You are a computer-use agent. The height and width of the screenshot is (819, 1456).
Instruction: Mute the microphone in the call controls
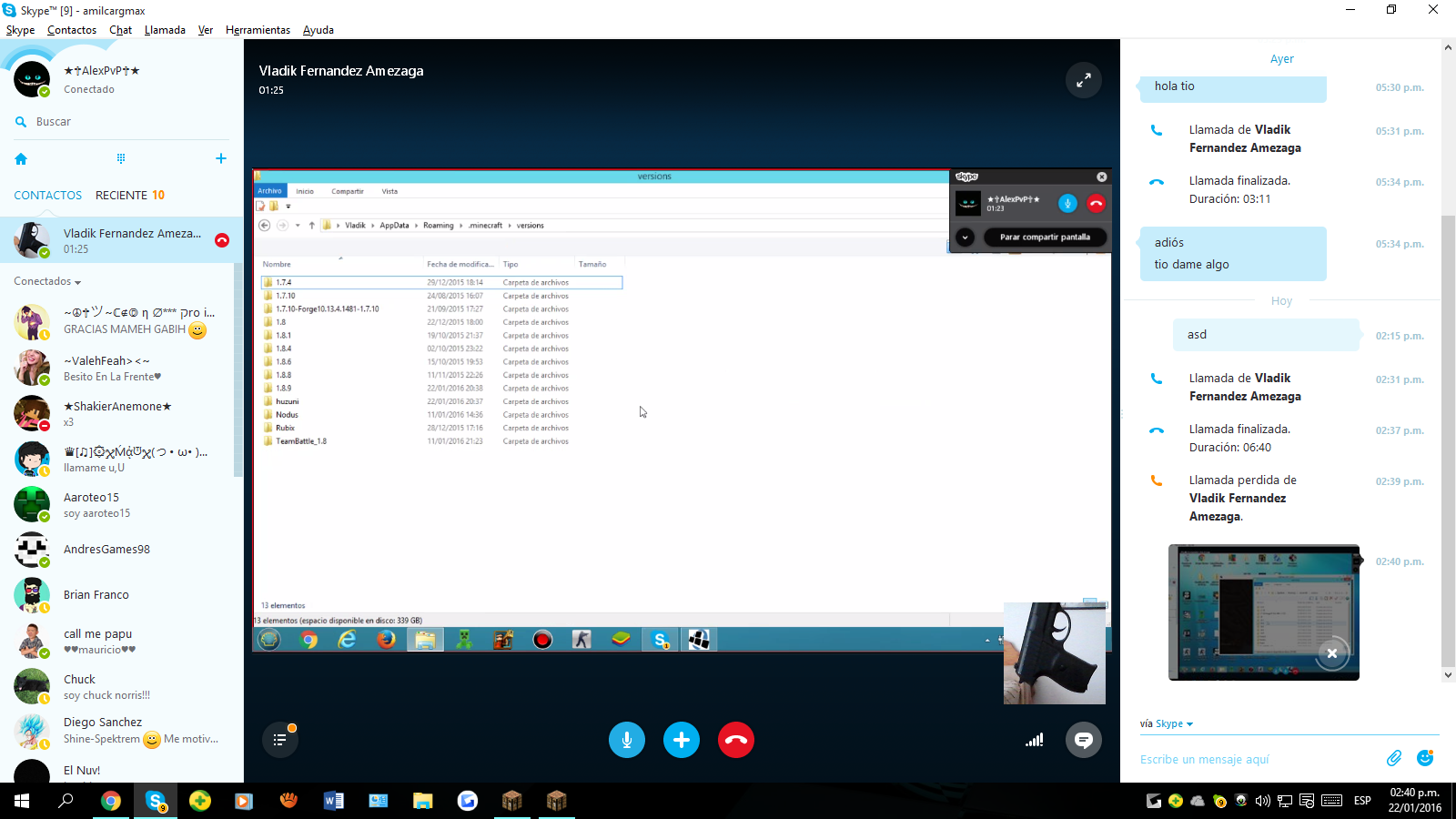coord(627,740)
